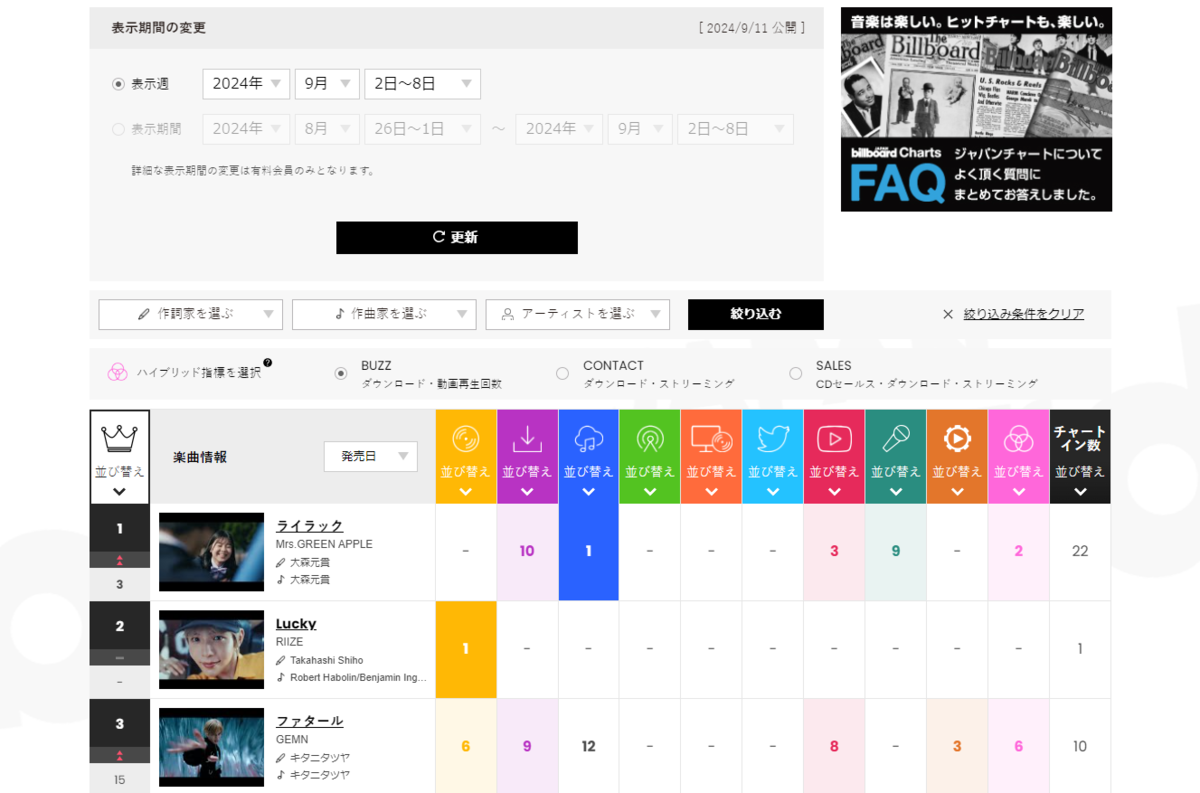
Task: Sort by YouTube video icon column
Action: [834, 457]
